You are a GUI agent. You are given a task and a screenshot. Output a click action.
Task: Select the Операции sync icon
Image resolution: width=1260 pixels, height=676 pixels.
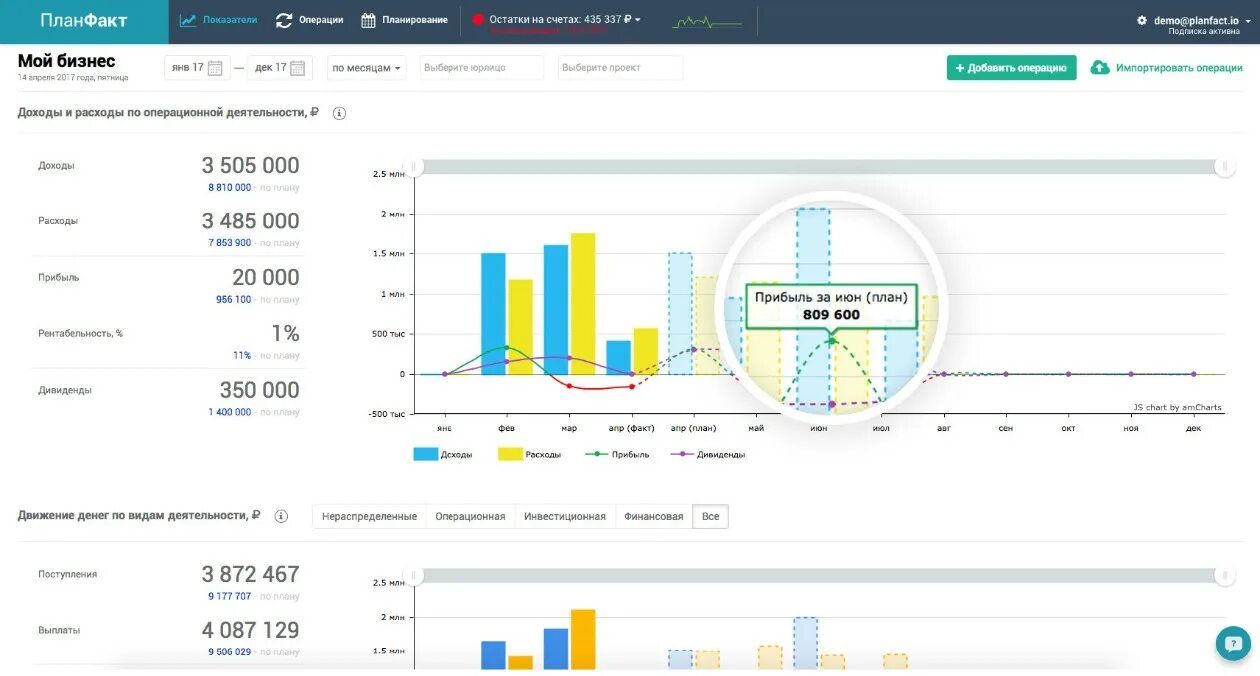coord(283,19)
